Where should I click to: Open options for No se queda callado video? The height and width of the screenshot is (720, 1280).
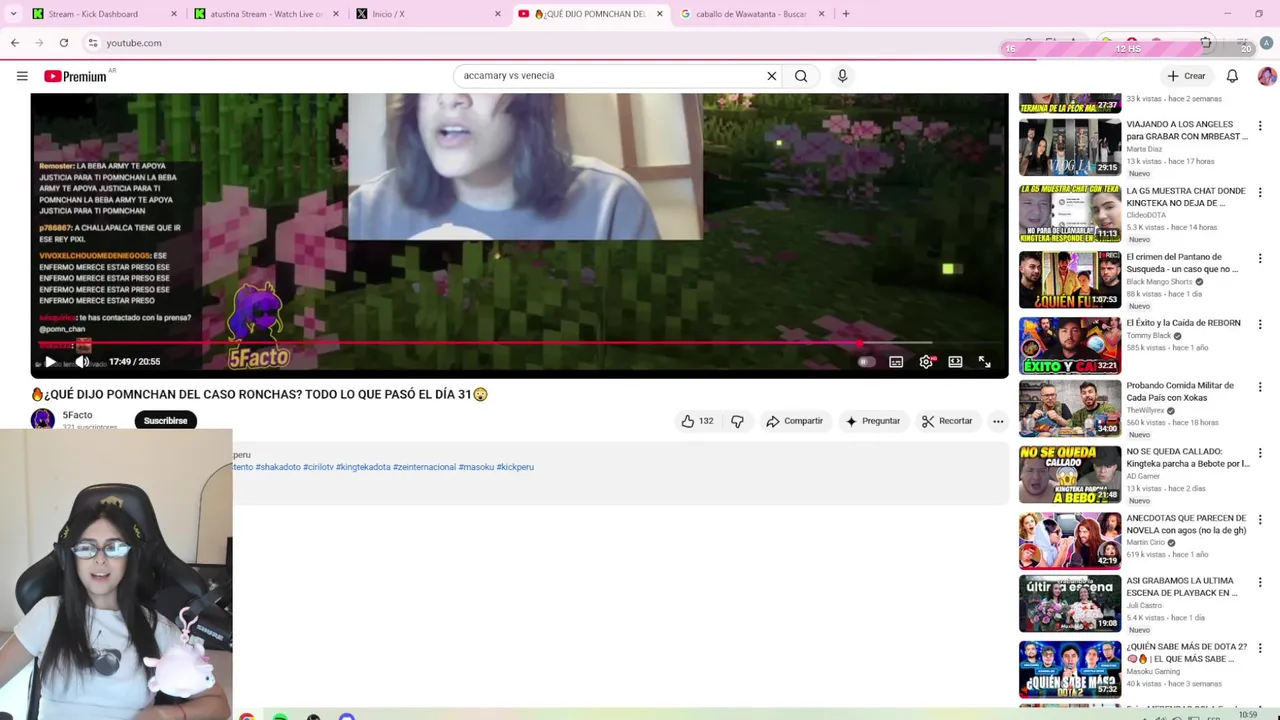pyautogui.click(x=1260, y=453)
